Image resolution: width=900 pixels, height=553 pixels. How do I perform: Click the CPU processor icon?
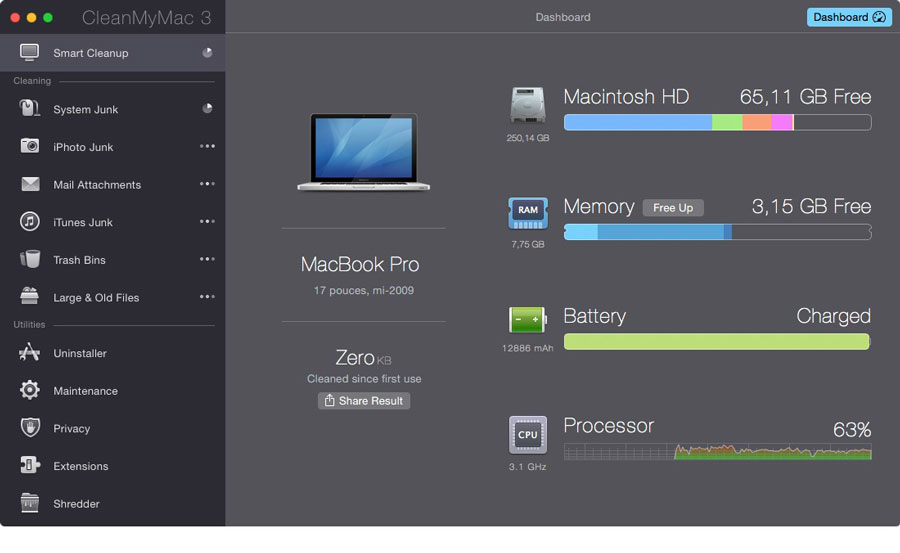(x=527, y=435)
